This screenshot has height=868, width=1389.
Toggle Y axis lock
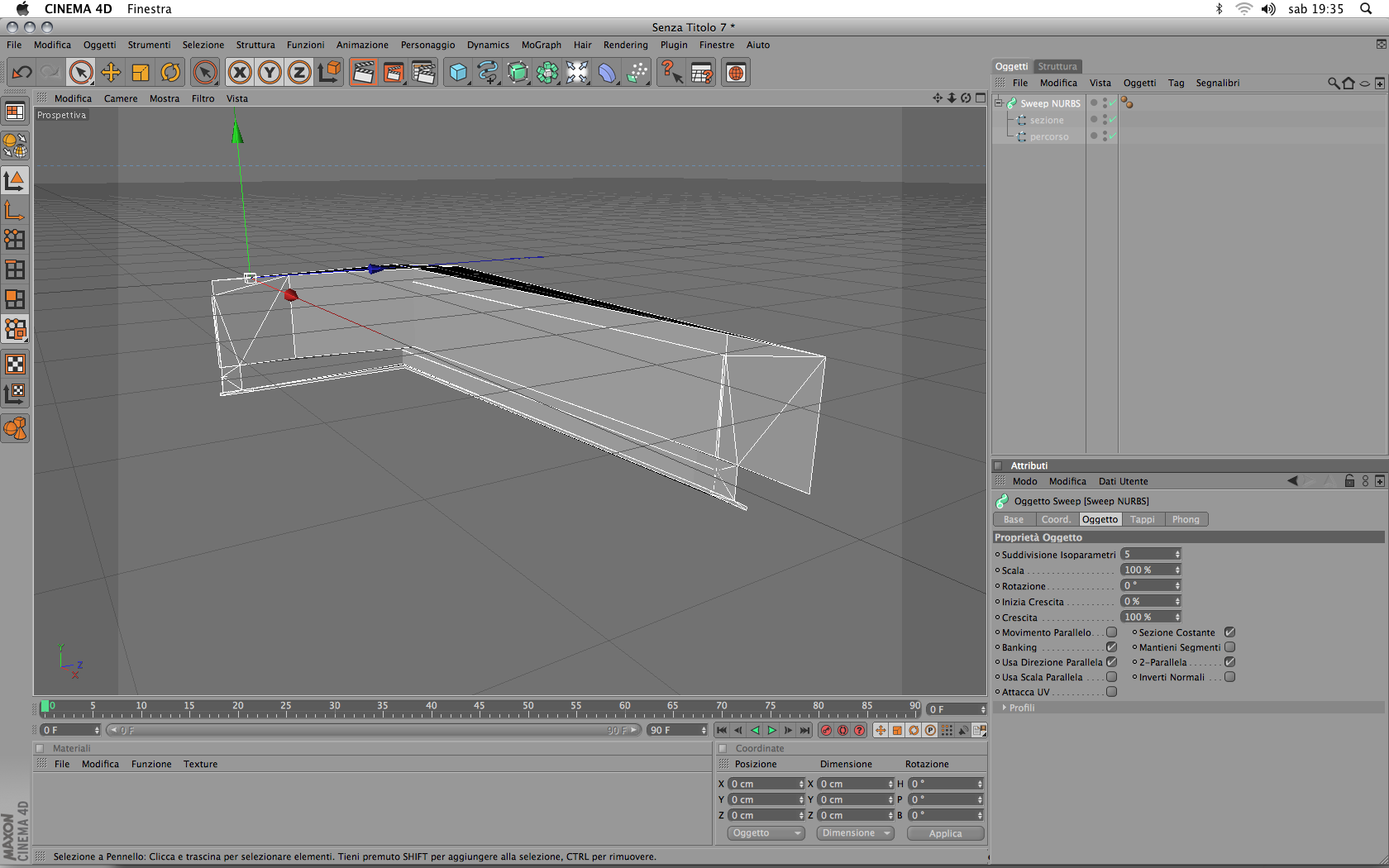point(270,73)
